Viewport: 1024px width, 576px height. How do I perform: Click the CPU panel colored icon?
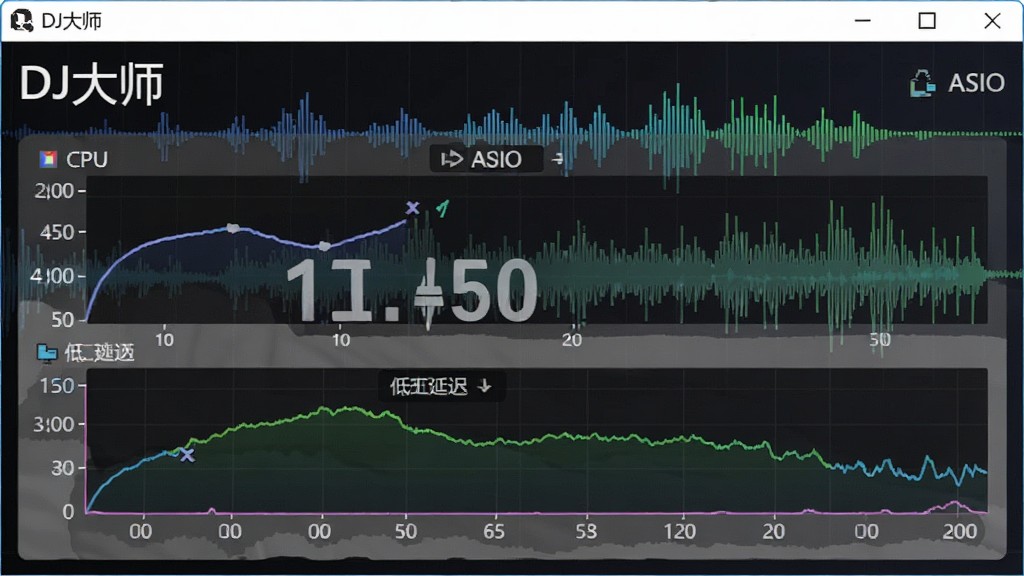pos(48,159)
